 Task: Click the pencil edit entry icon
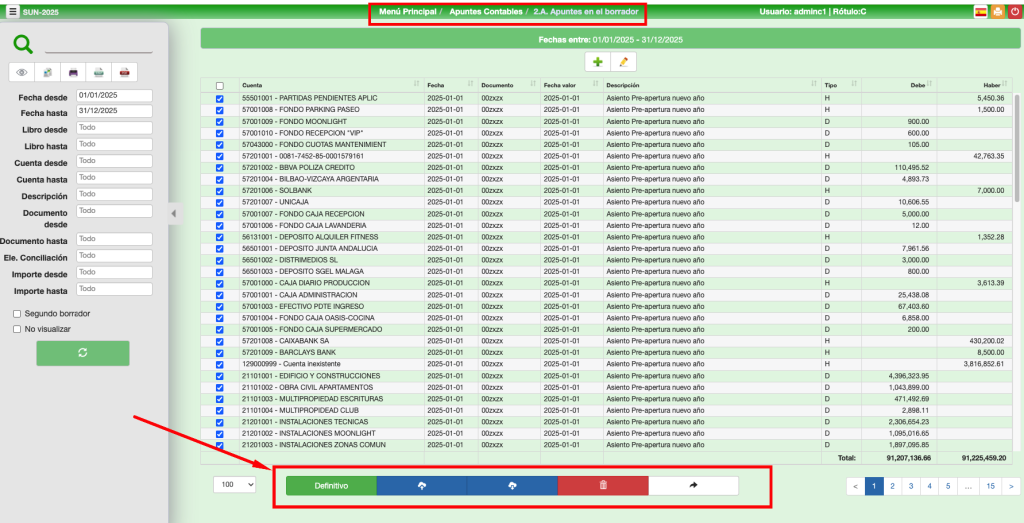click(624, 62)
